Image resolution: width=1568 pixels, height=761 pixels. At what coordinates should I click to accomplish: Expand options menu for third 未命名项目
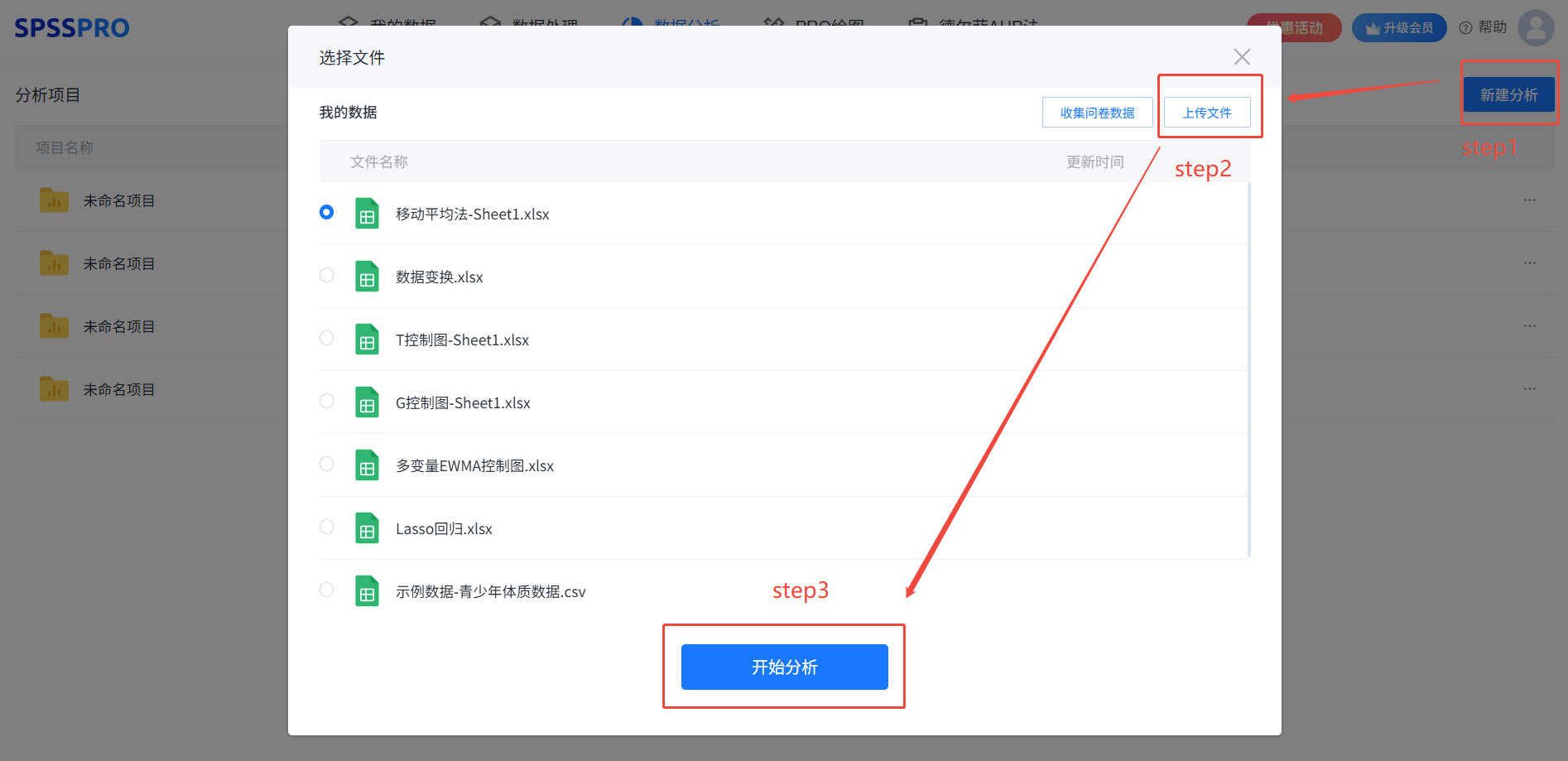point(1529,326)
